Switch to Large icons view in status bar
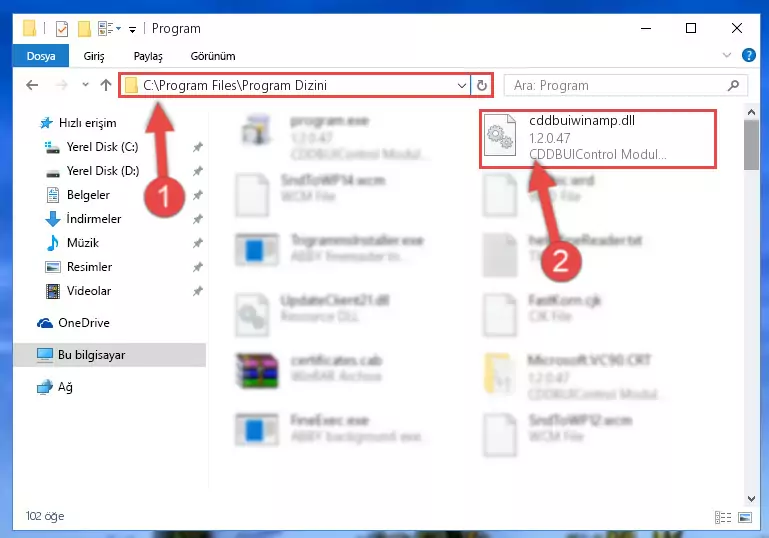Image resolution: width=769 pixels, height=538 pixels. click(x=745, y=517)
